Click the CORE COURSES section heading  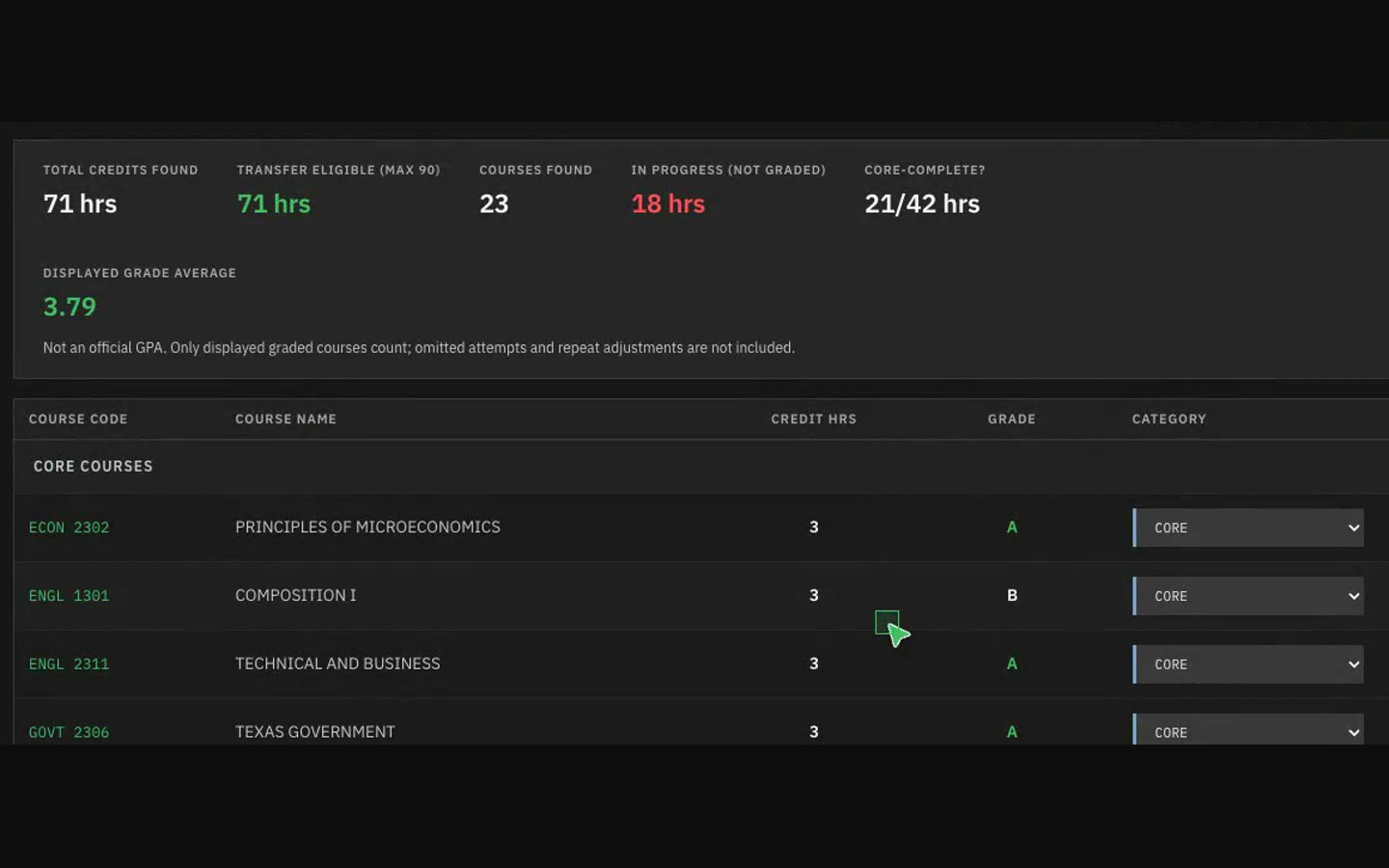[x=93, y=466]
